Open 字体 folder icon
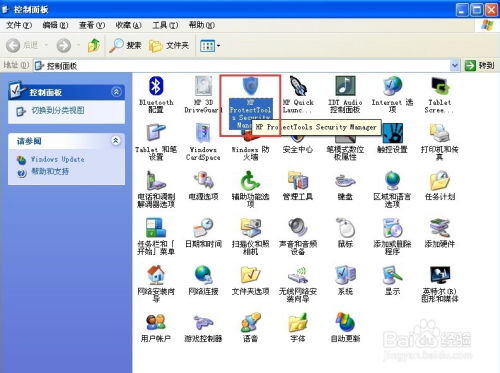 (298, 322)
